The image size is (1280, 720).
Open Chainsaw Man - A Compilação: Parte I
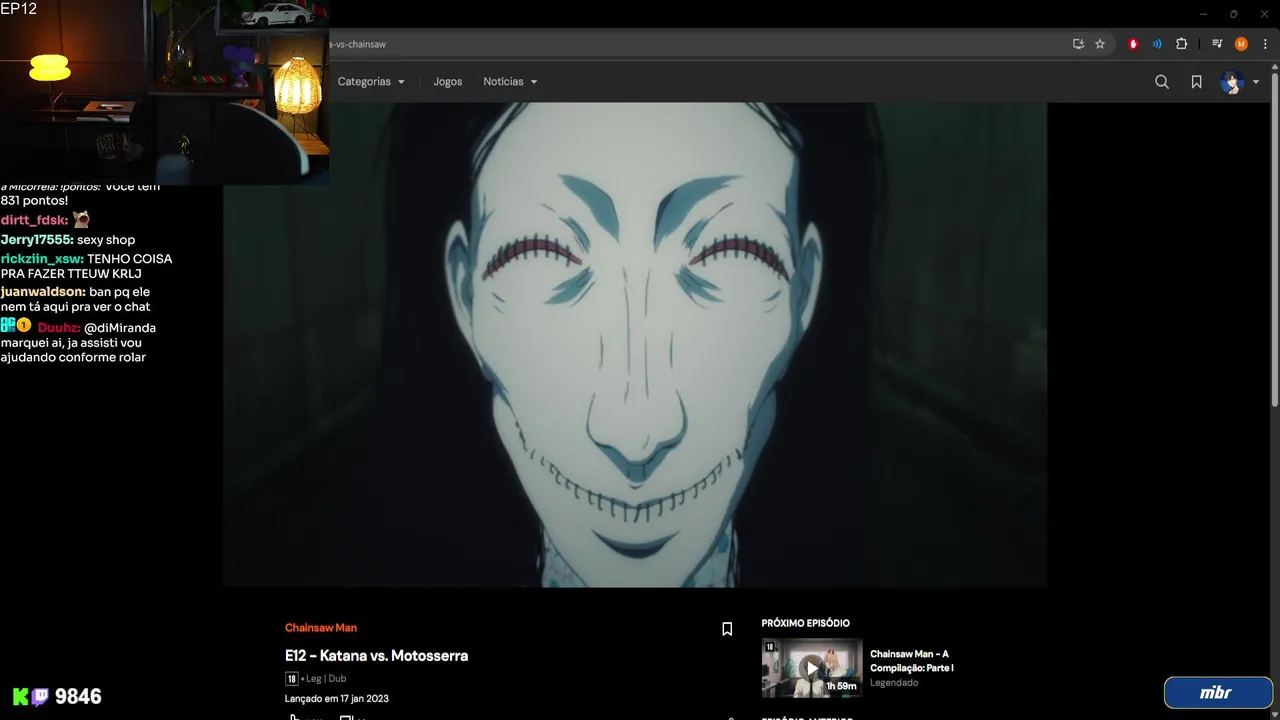pos(912,661)
